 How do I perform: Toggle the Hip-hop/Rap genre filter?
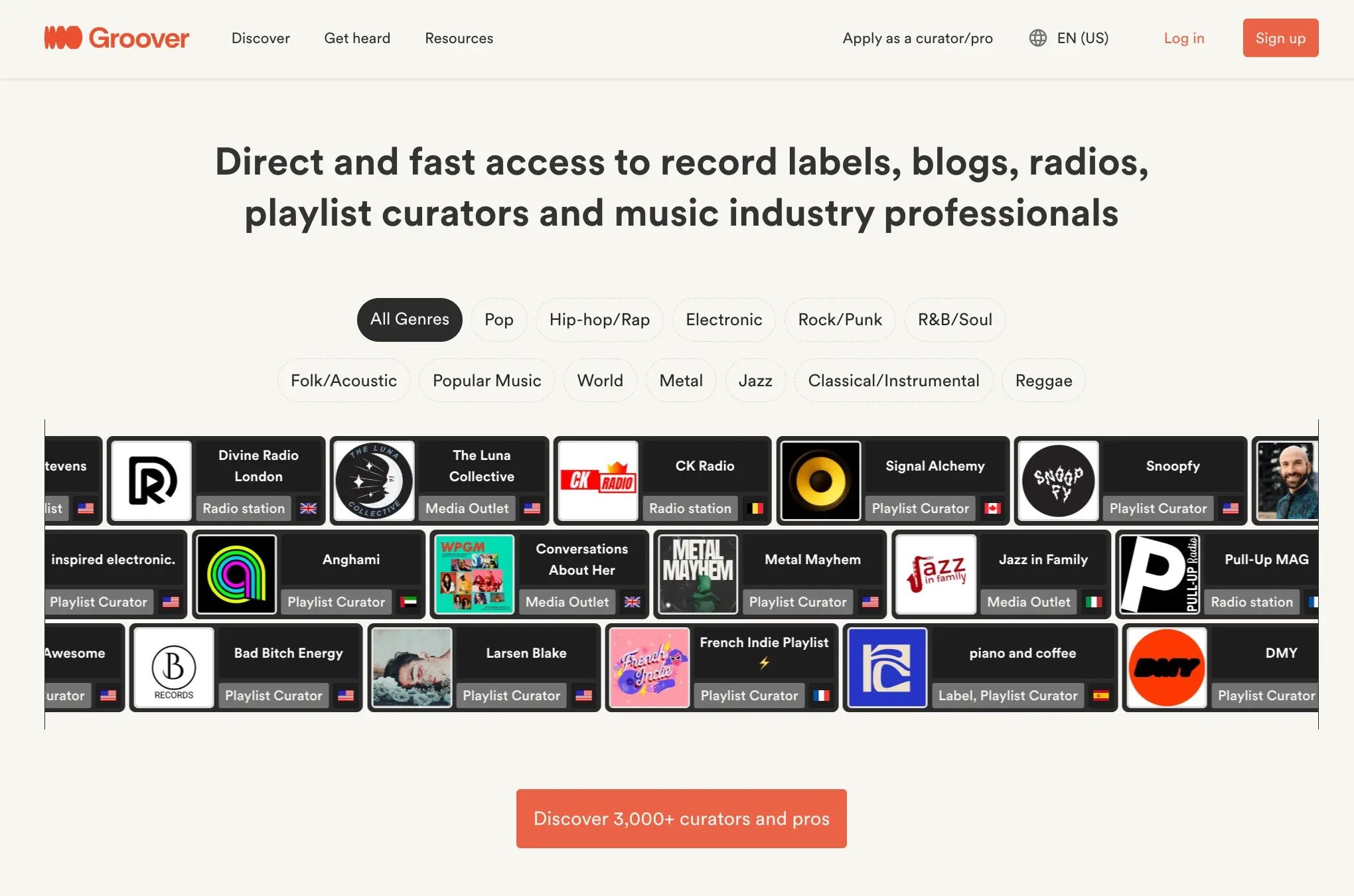pyautogui.click(x=599, y=319)
